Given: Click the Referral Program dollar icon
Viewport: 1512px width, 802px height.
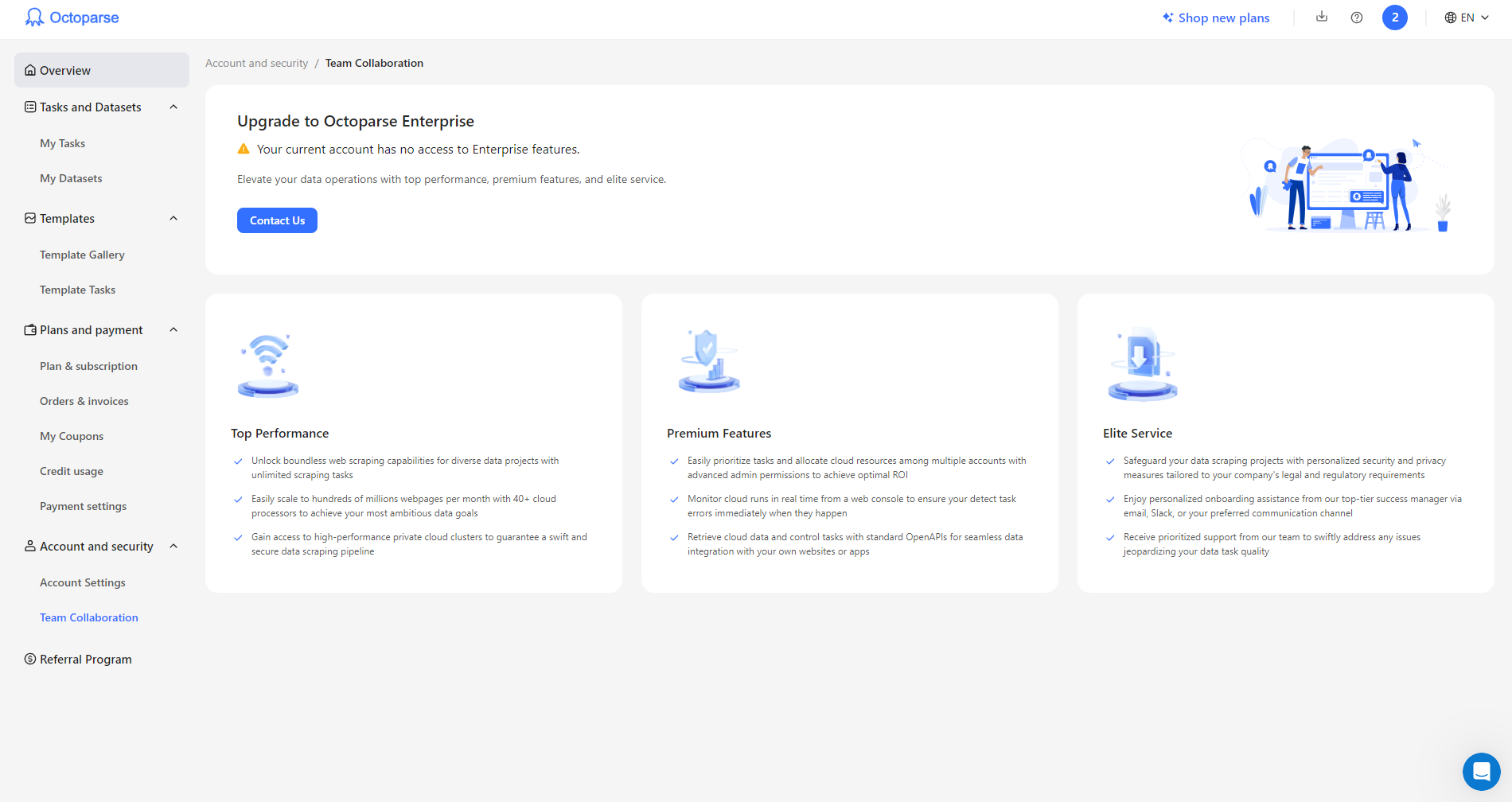Looking at the screenshot, I should click(30, 659).
